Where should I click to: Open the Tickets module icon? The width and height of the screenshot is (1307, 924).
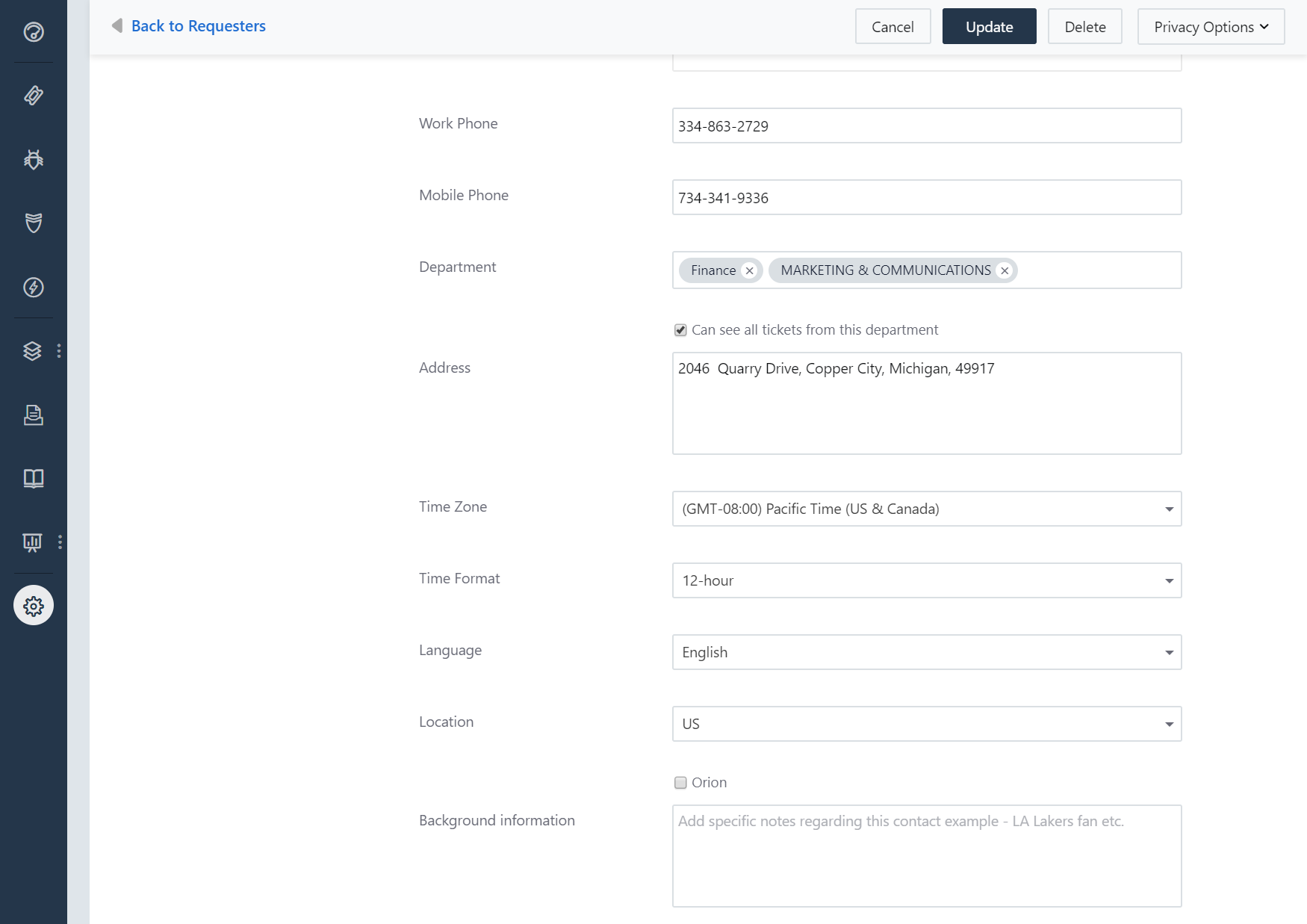click(x=33, y=96)
